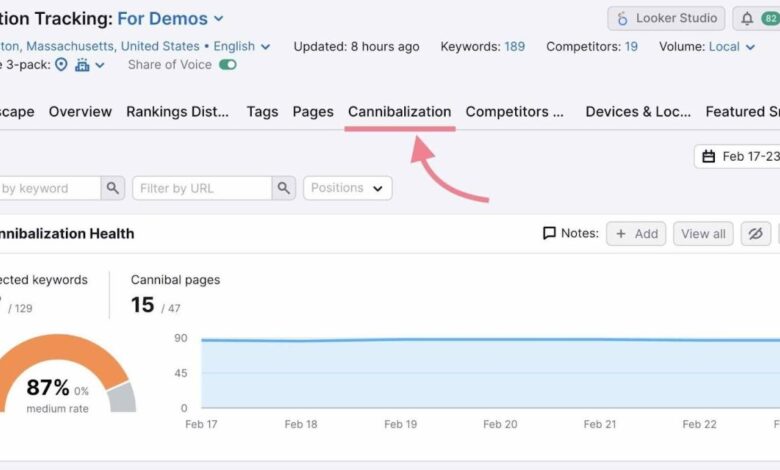This screenshot has width=780, height=470.
Task: Open the Looker Studio button
Action: [x=666, y=18]
